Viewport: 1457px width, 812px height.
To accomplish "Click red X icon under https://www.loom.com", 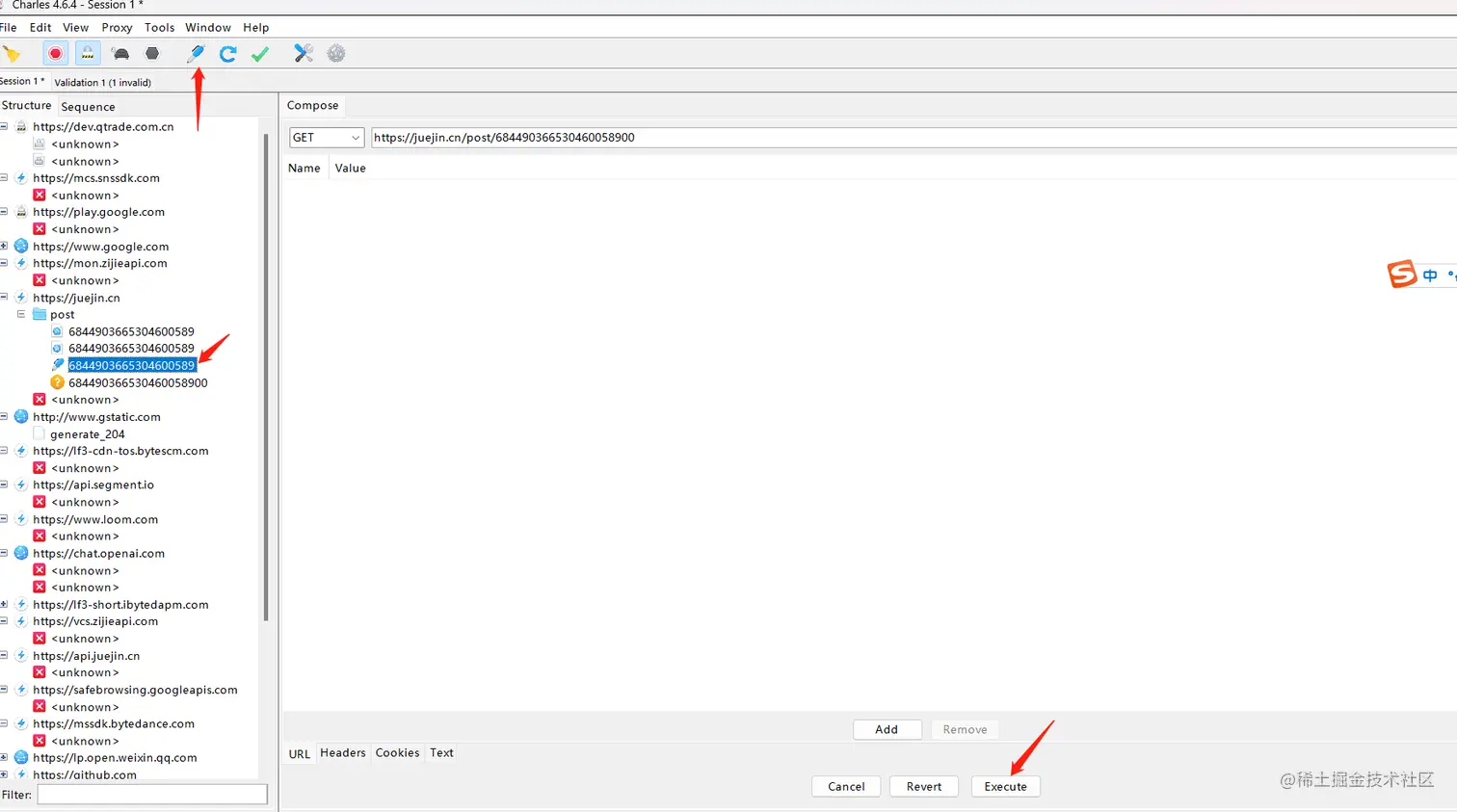I will click(40, 536).
